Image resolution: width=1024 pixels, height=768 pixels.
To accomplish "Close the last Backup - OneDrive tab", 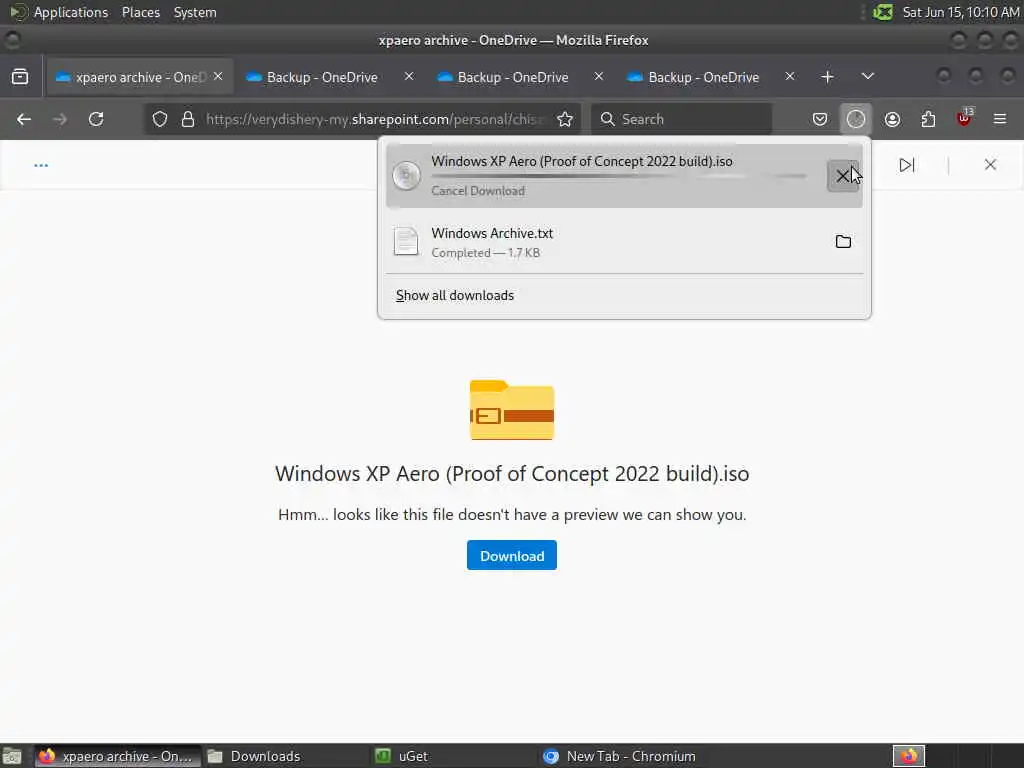I will (790, 76).
